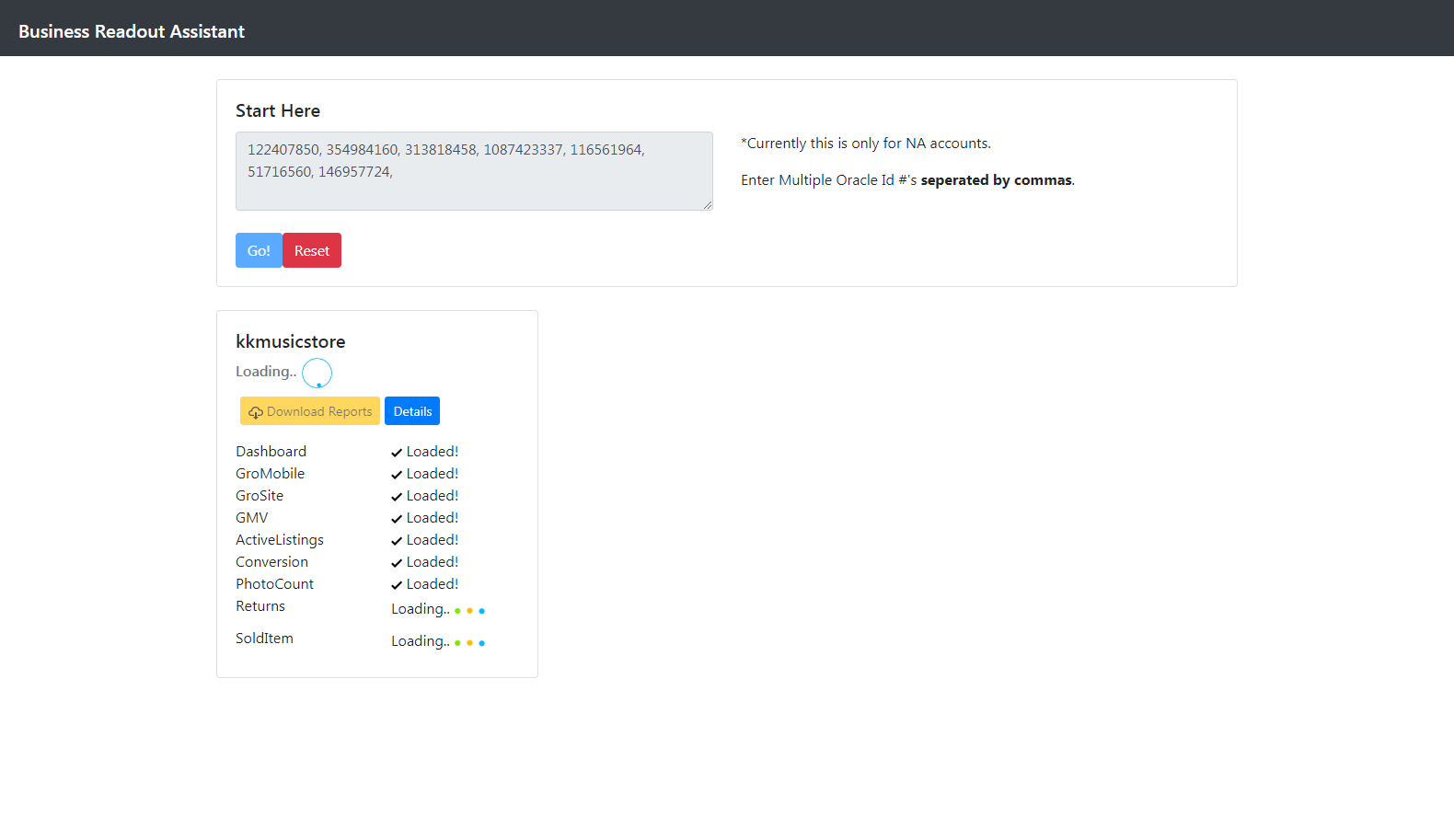Click the checkmark icon next to PhotoCount
This screenshot has width=1454, height=840.
397,585
